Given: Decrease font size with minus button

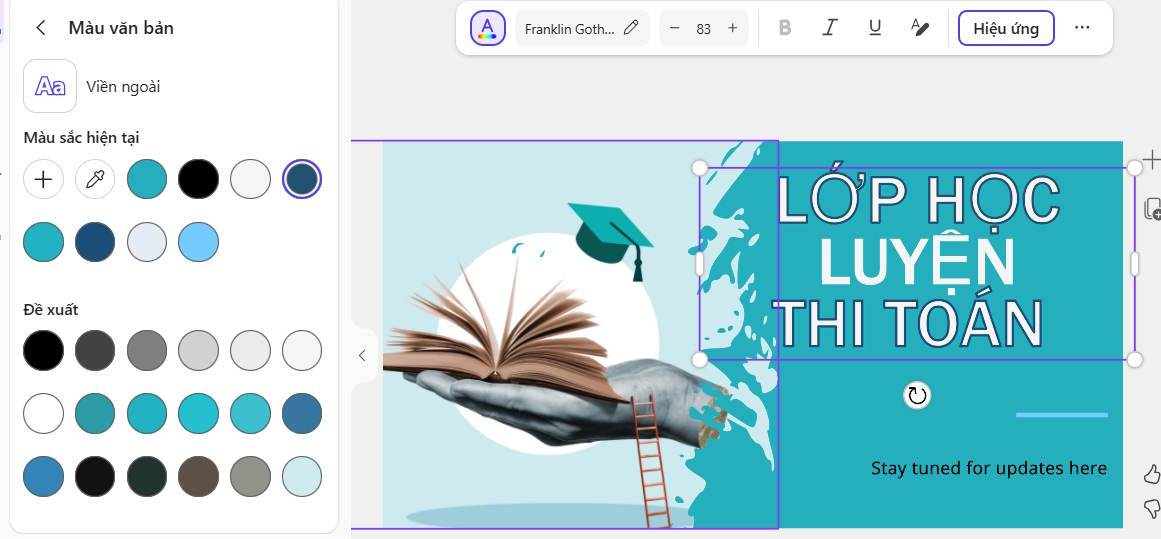Looking at the screenshot, I should [675, 28].
